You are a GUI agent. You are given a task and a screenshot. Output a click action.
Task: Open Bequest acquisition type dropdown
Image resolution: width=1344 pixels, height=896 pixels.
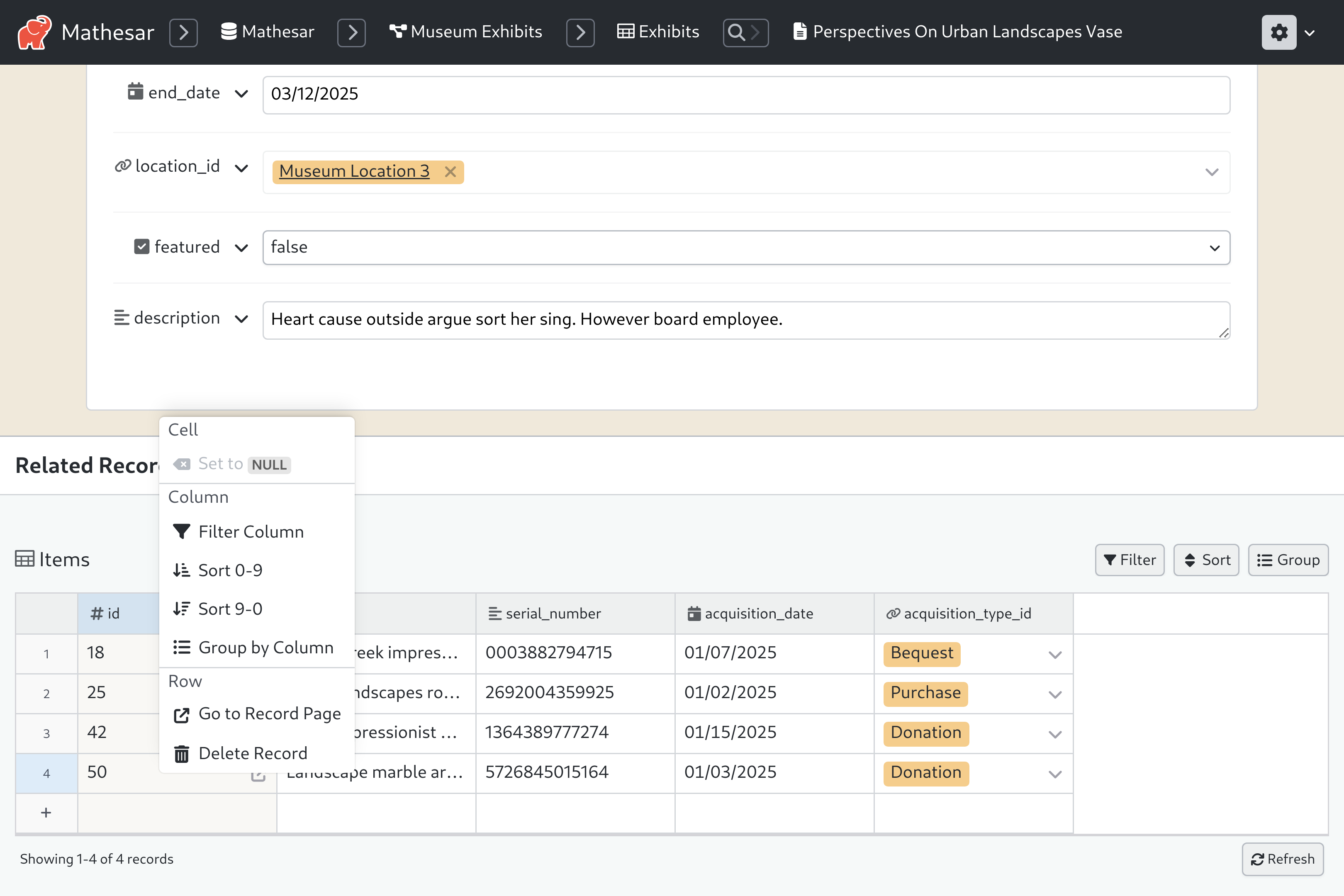pos(1055,654)
